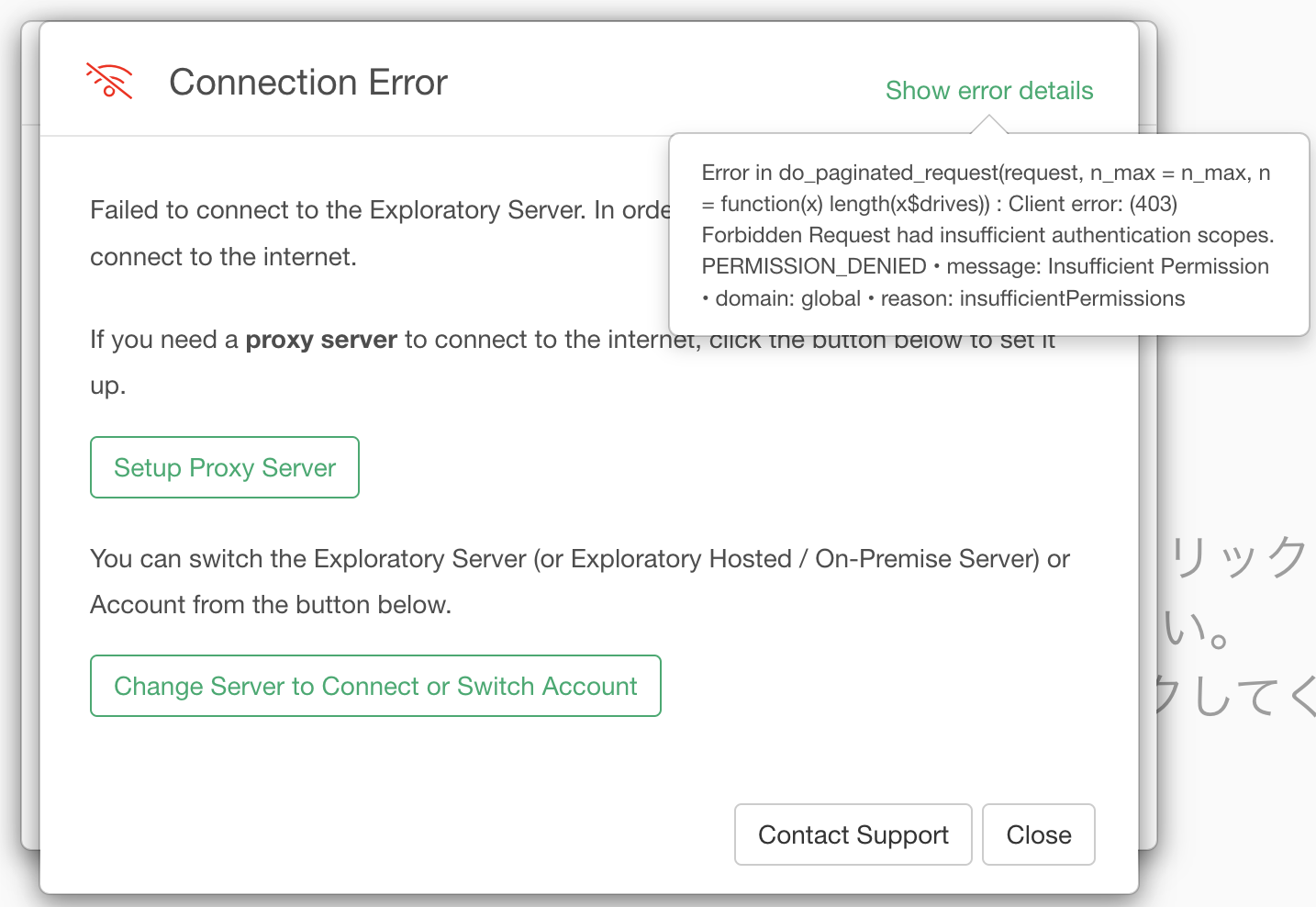Click the Connection Error dialog title
Screen dimensions: 1316x907
(307, 83)
